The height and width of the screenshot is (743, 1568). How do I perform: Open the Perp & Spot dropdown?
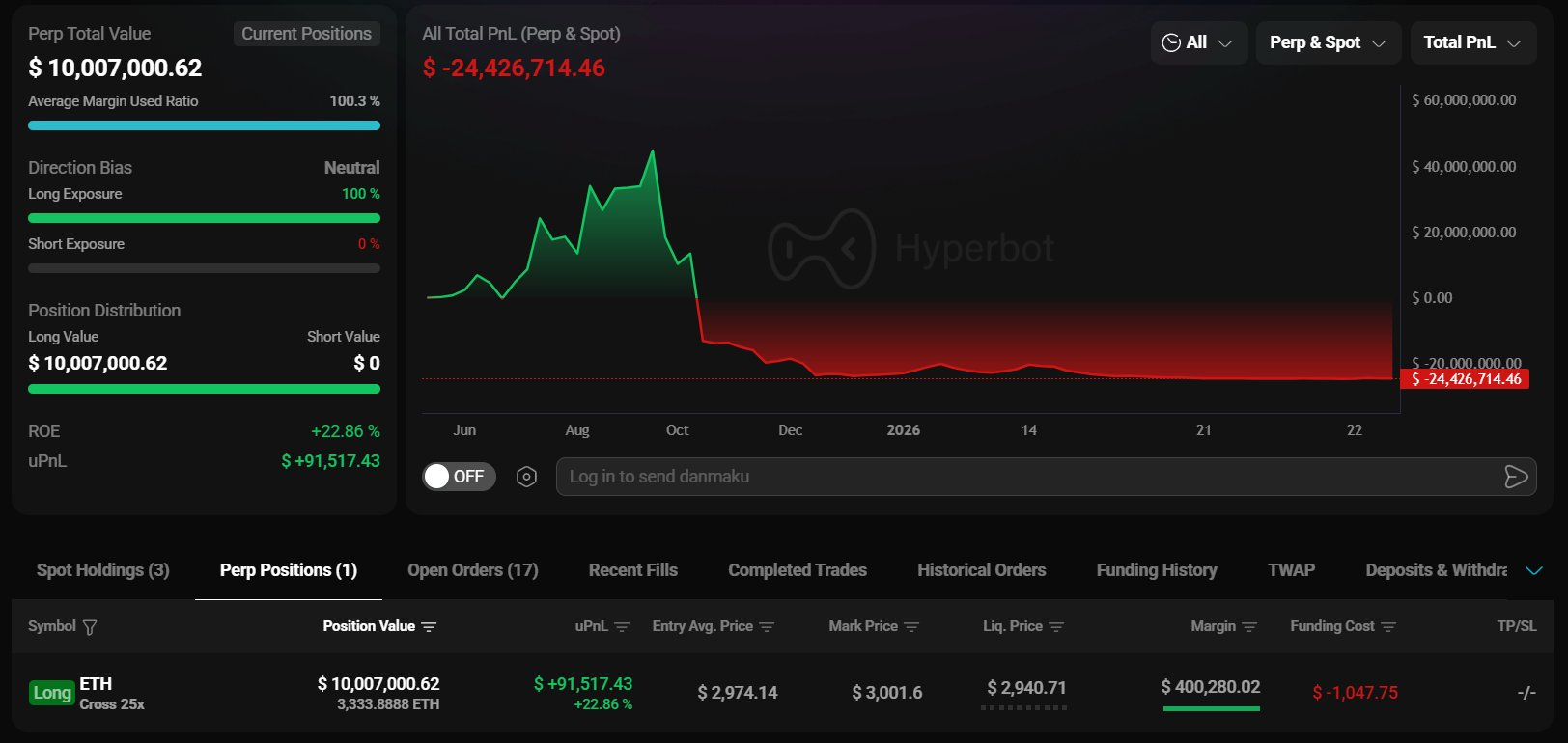tap(1328, 42)
